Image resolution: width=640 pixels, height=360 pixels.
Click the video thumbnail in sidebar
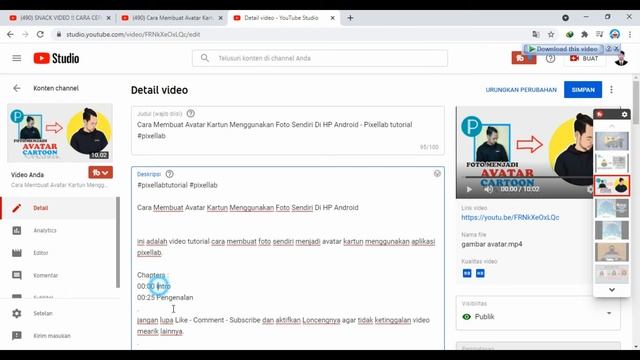click(x=60, y=133)
